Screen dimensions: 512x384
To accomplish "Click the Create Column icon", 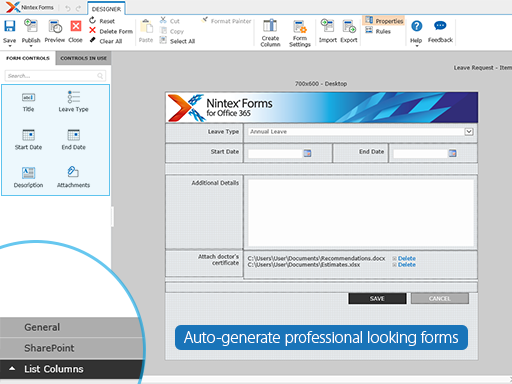I will [x=270, y=26].
